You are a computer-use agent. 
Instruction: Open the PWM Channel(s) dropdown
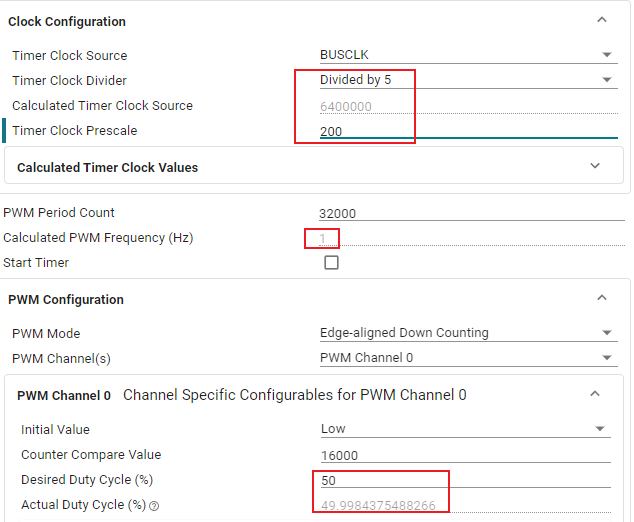point(467,357)
